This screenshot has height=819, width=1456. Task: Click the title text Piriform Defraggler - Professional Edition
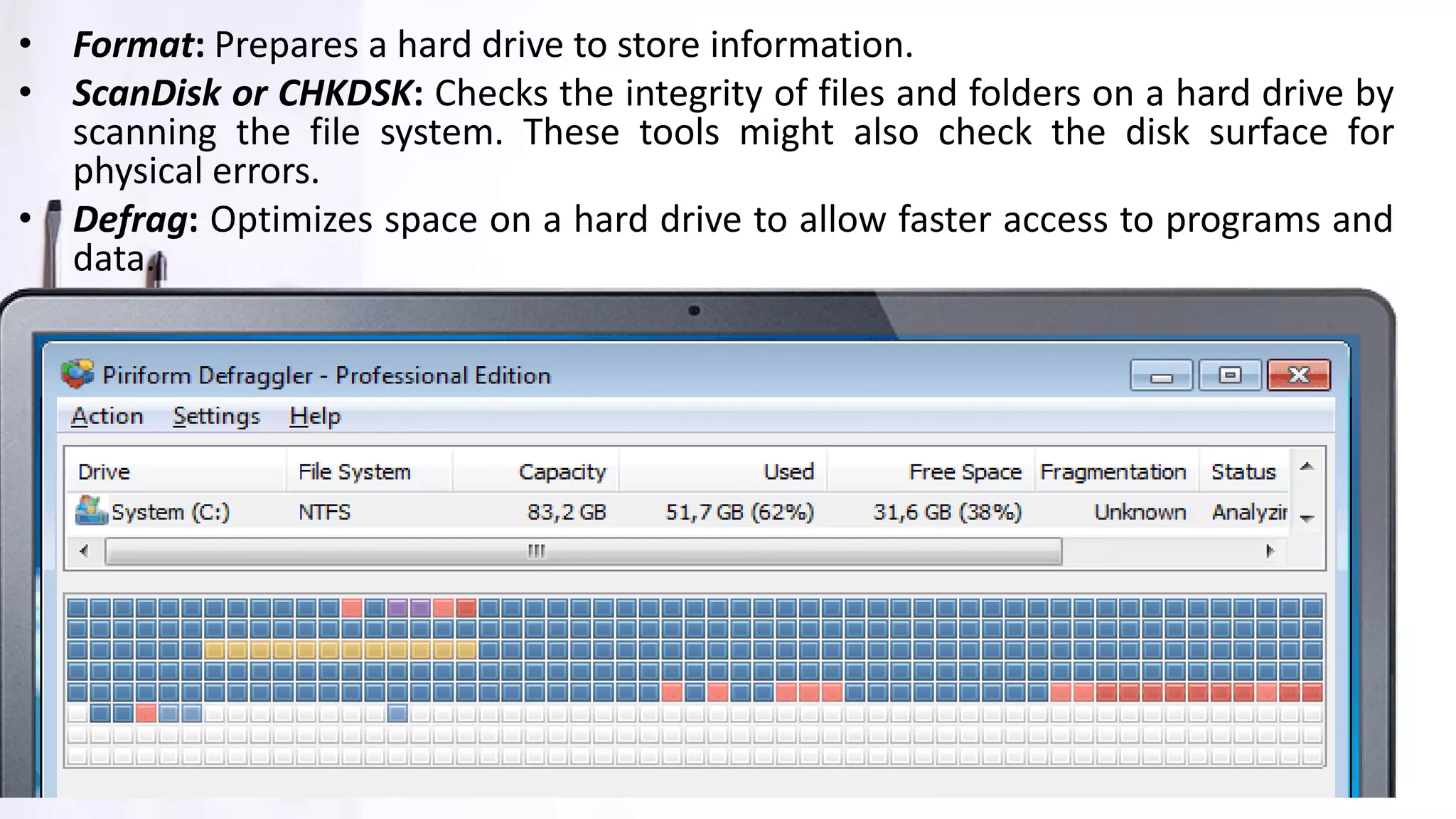pos(326,375)
